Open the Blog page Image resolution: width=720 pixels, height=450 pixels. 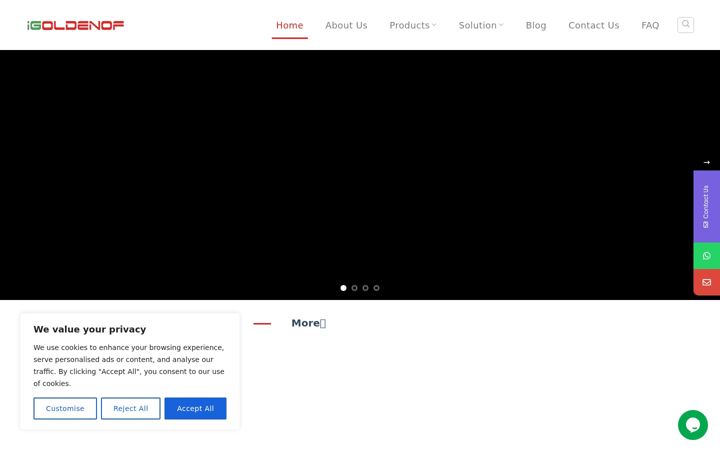(x=536, y=25)
